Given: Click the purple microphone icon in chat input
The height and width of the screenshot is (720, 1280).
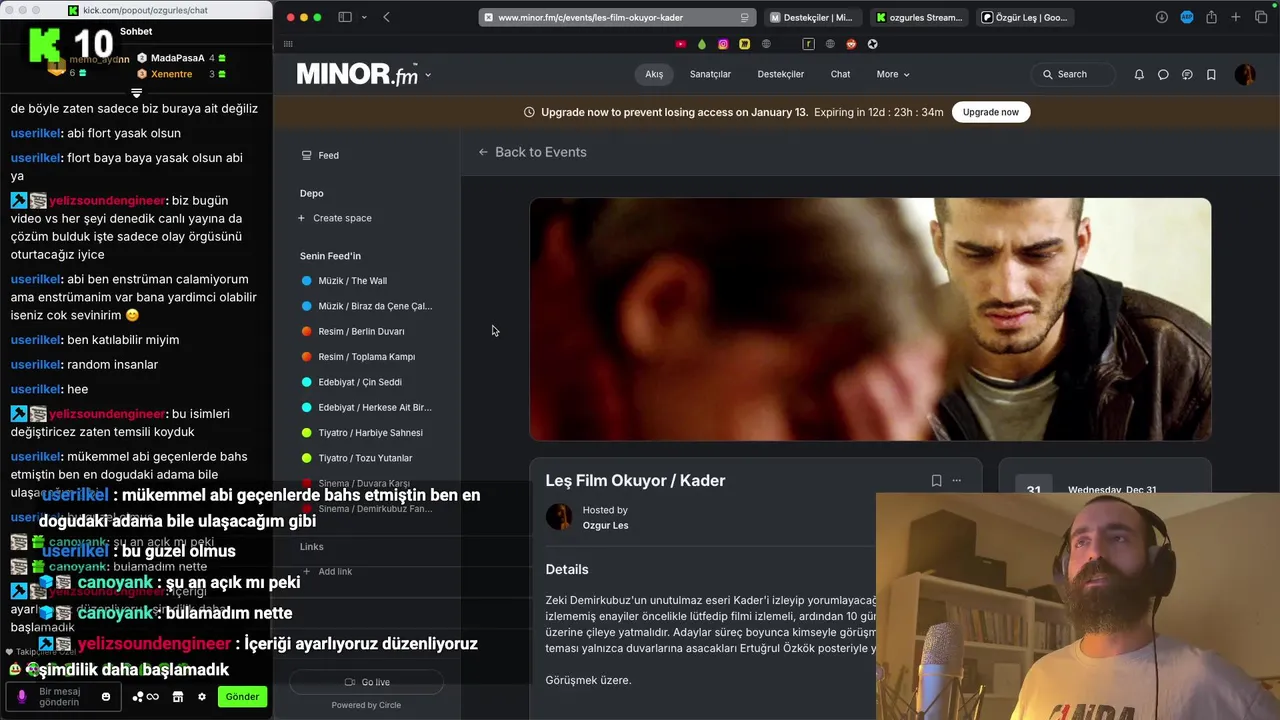Looking at the screenshot, I should 22,696.
